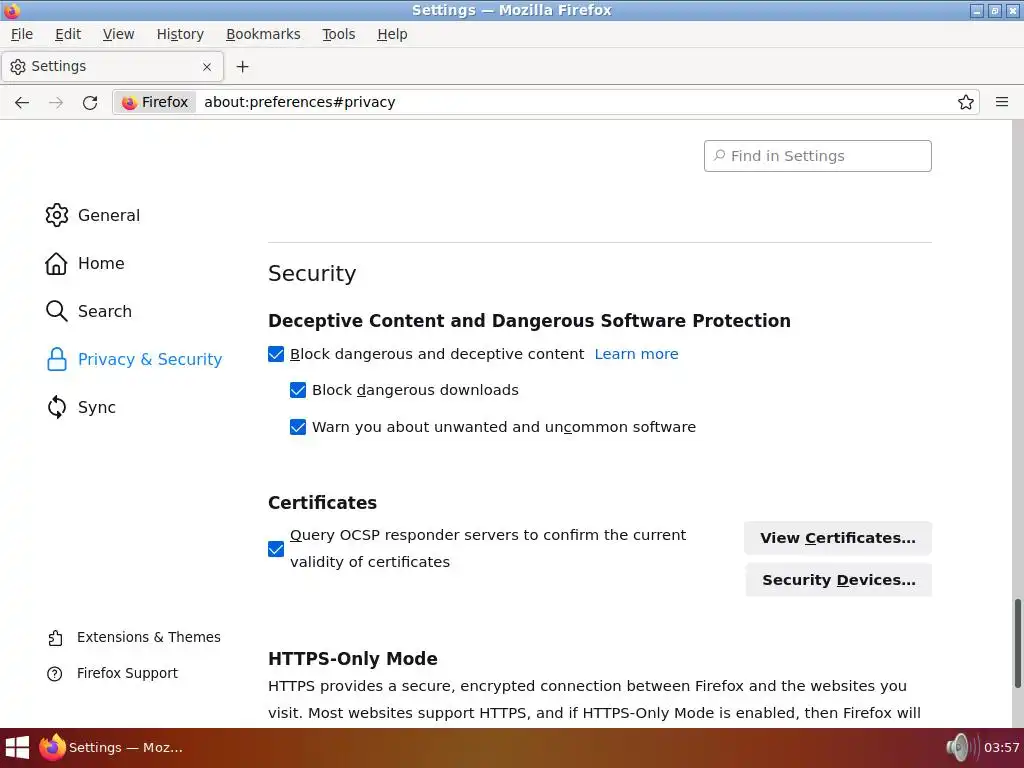The height and width of the screenshot is (768, 1024).
Task: Click the Find in Settings search field
Action: pos(818,156)
